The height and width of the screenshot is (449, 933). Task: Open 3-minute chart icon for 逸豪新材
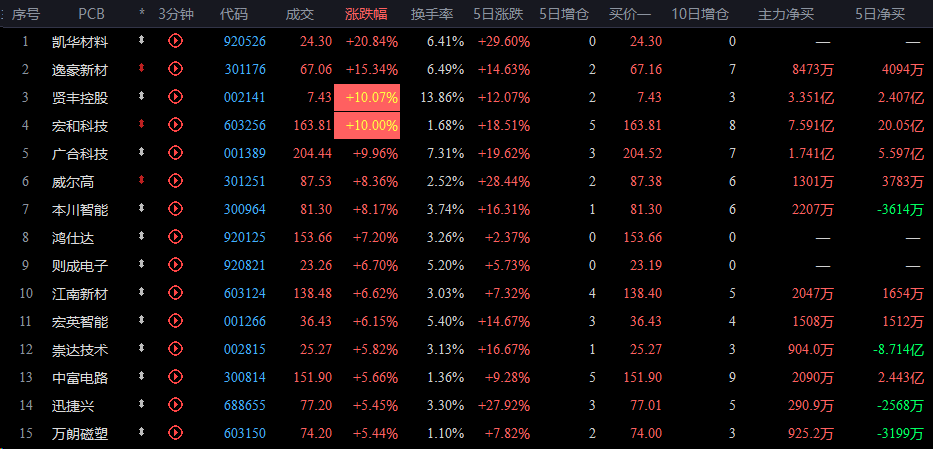(175, 68)
